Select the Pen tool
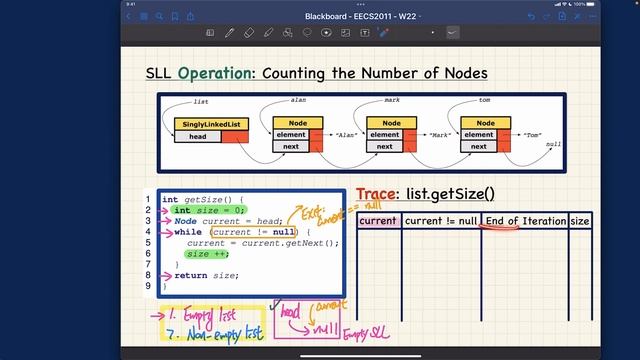The image size is (640, 360). pyautogui.click(x=229, y=33)
